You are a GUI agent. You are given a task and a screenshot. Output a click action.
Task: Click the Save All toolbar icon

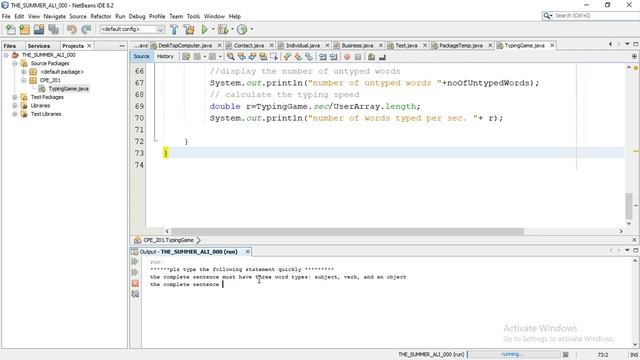click(53, 29)
